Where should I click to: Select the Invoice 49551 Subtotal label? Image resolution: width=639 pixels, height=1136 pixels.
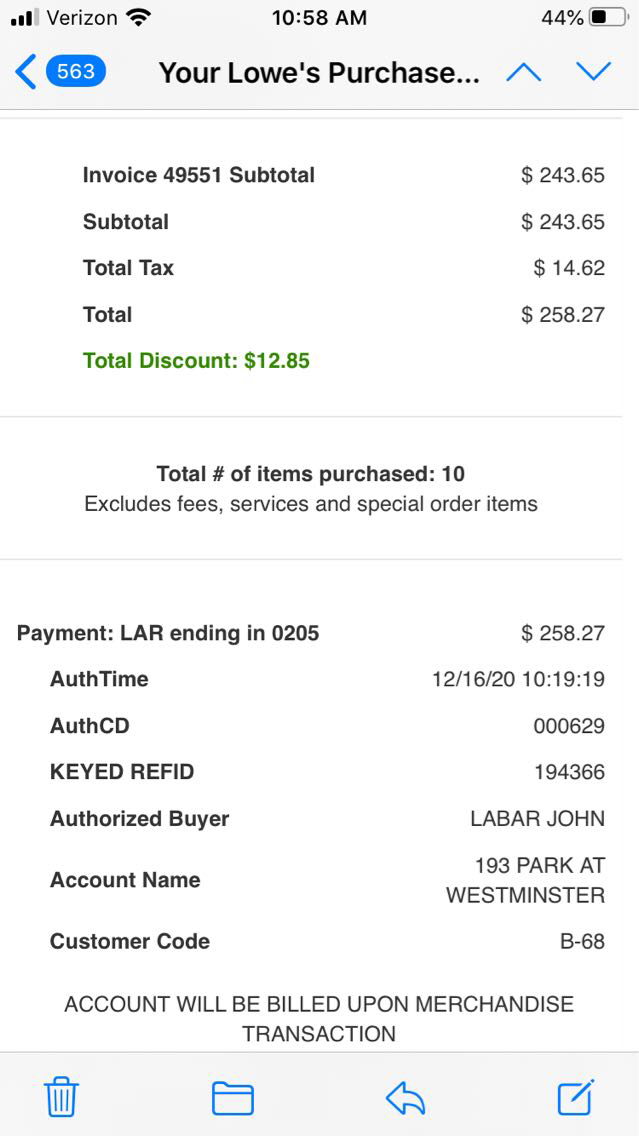198,175
